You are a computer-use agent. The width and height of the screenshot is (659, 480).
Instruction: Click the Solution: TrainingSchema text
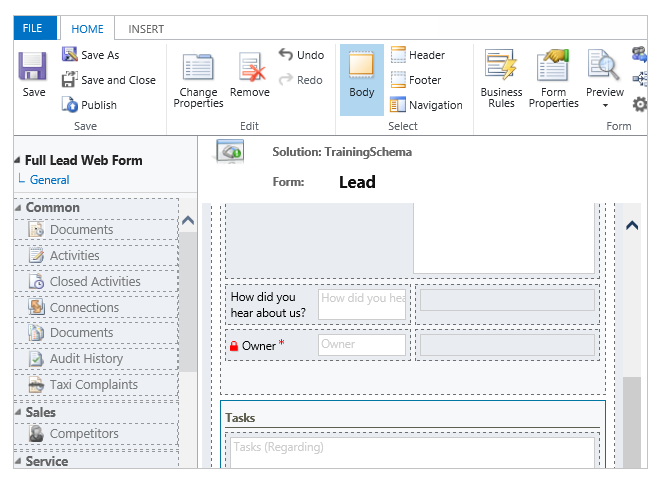pyautogui.click(x=342, y=152)
